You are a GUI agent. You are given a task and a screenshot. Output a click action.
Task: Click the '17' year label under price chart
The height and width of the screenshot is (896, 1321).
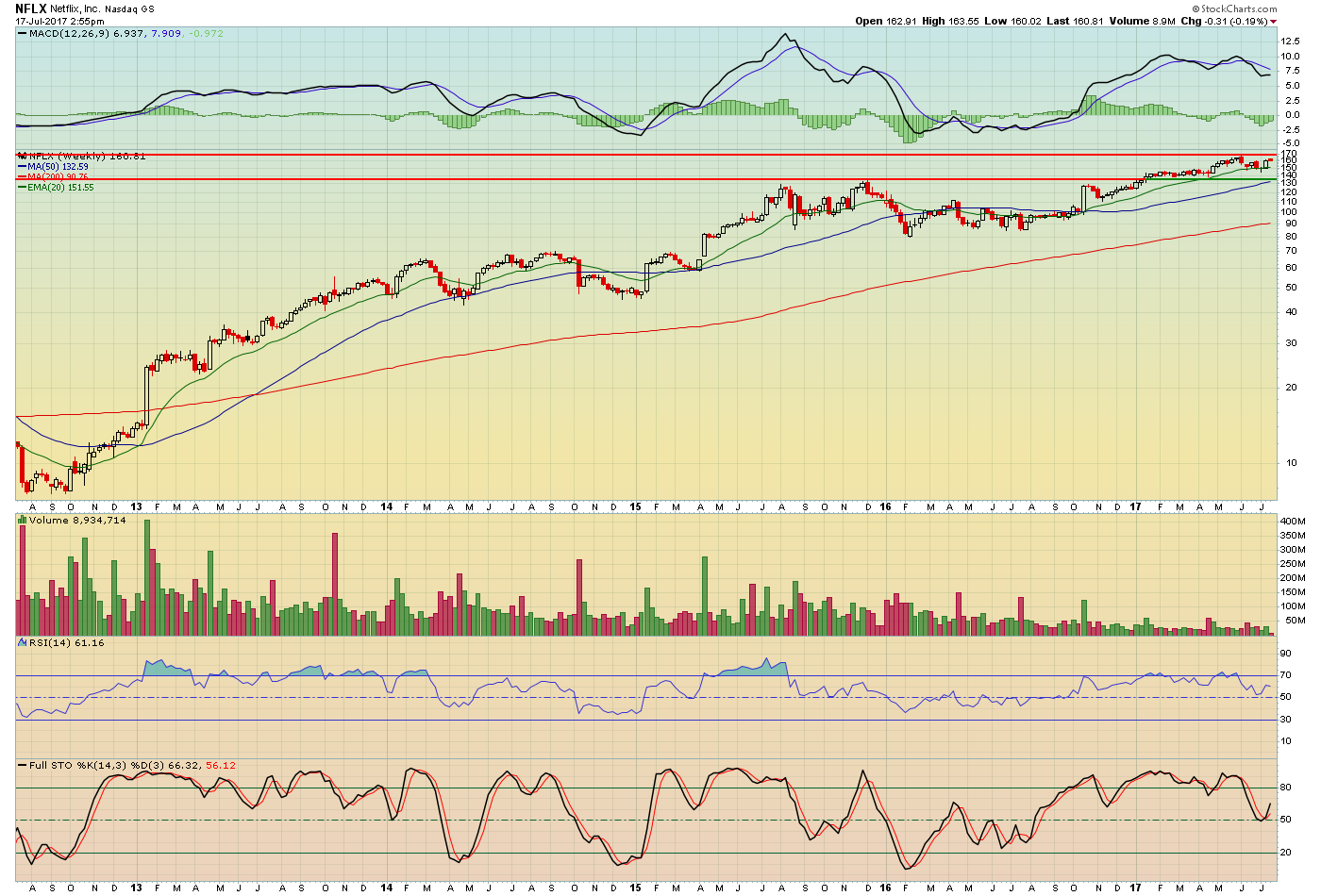[x=1136, y=506]
